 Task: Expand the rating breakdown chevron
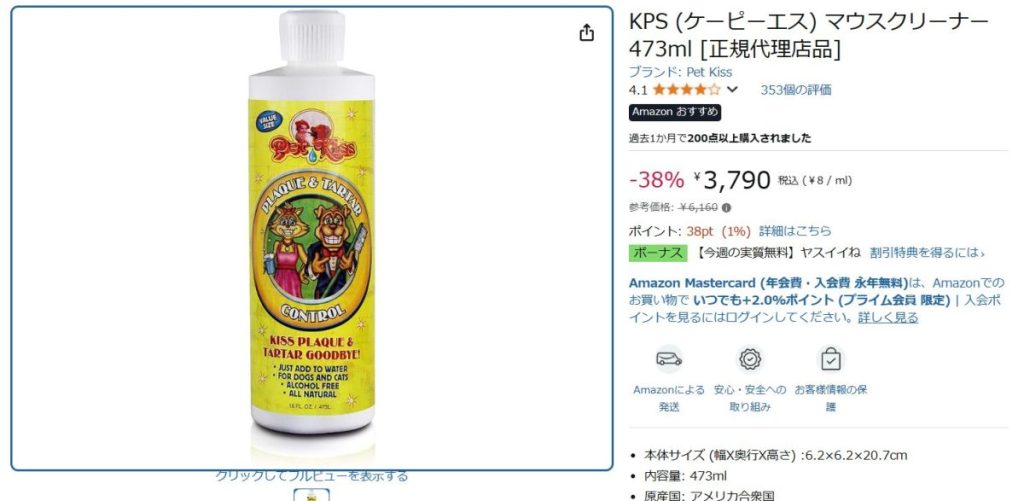733,89
